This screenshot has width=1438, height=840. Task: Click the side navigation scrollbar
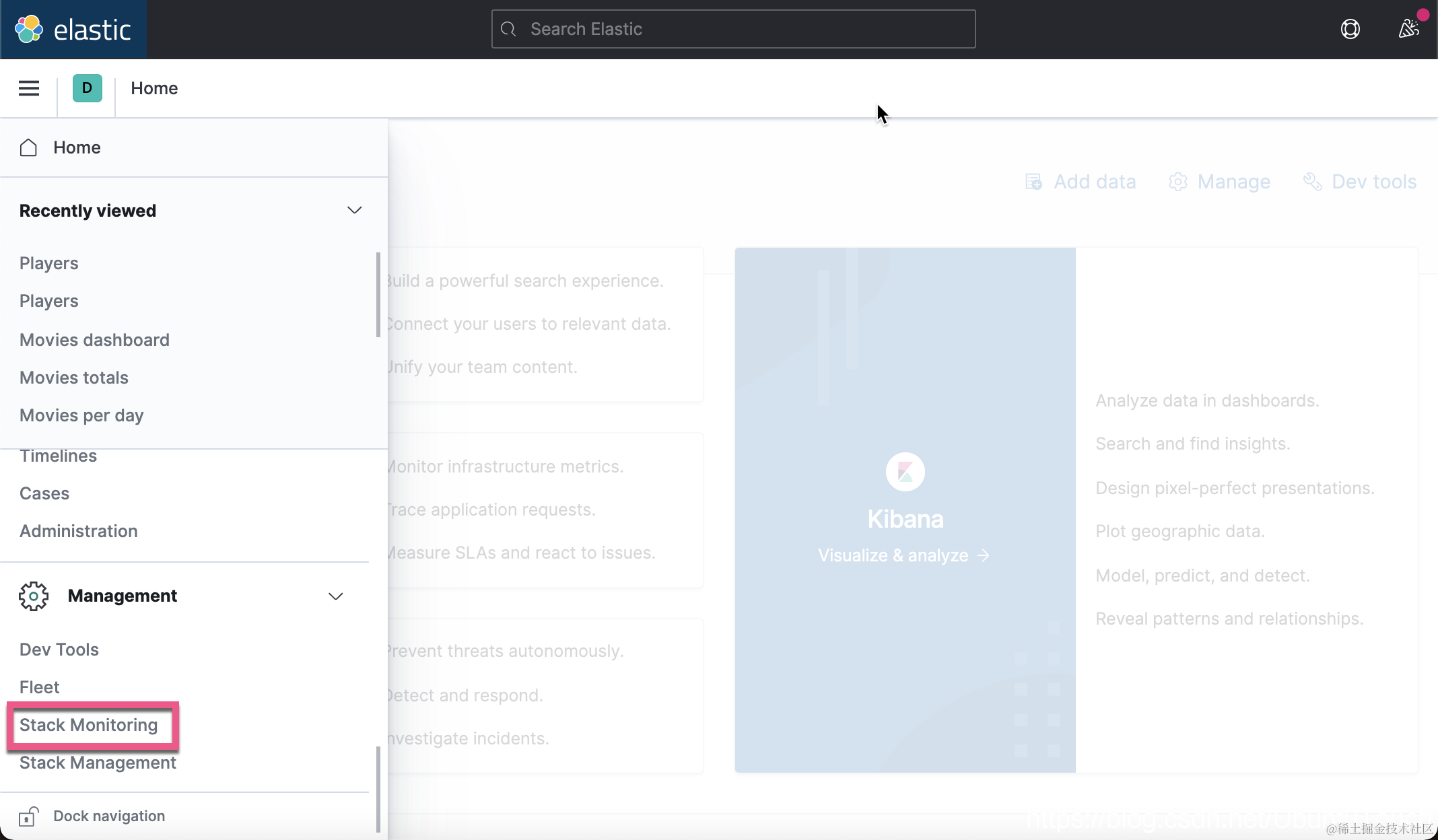coord(378,789)
